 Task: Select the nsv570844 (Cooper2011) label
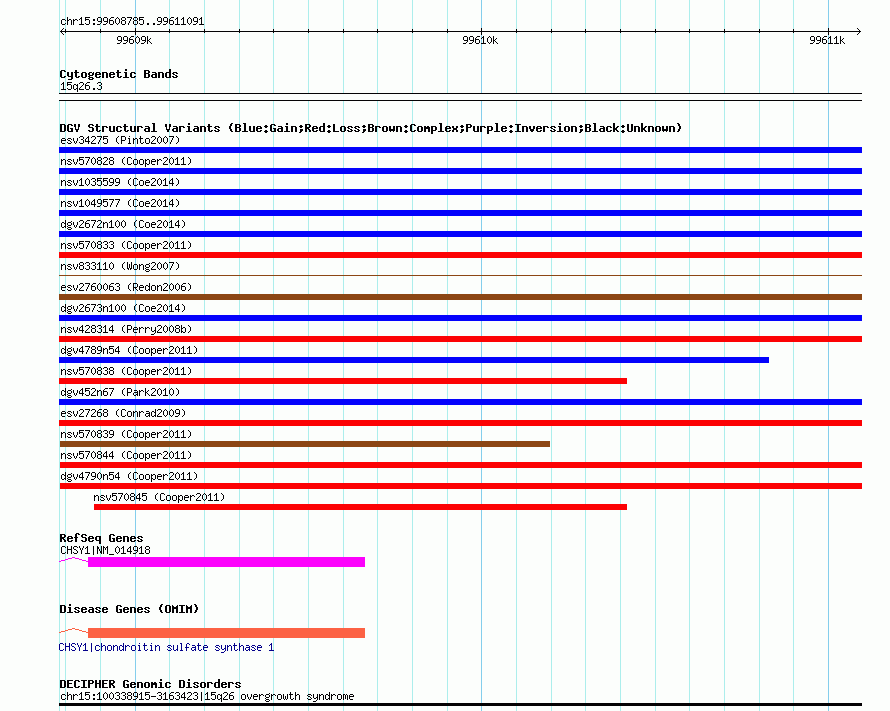click(126, 455)
